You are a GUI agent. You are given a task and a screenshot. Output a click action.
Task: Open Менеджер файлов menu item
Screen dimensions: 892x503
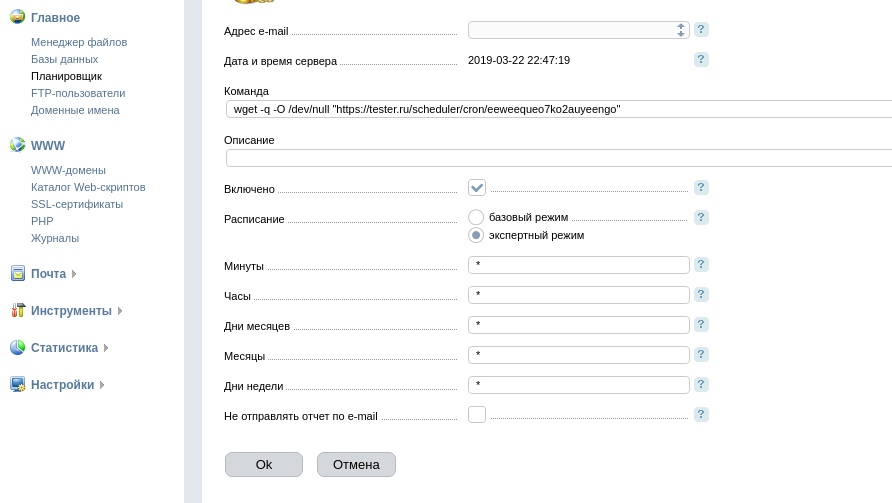(79, 42)
